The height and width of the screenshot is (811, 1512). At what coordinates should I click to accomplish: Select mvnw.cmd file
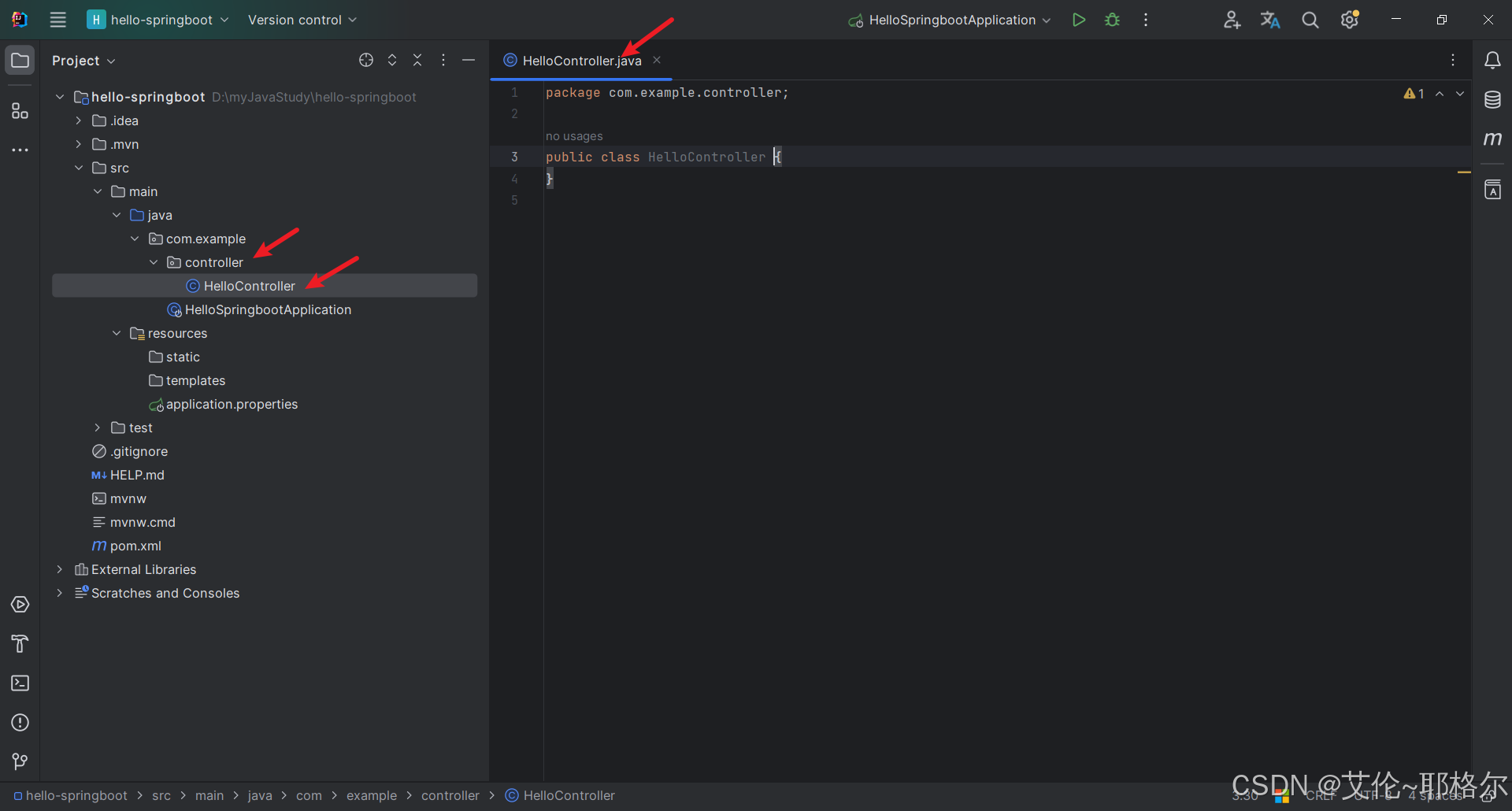[265, 522]
